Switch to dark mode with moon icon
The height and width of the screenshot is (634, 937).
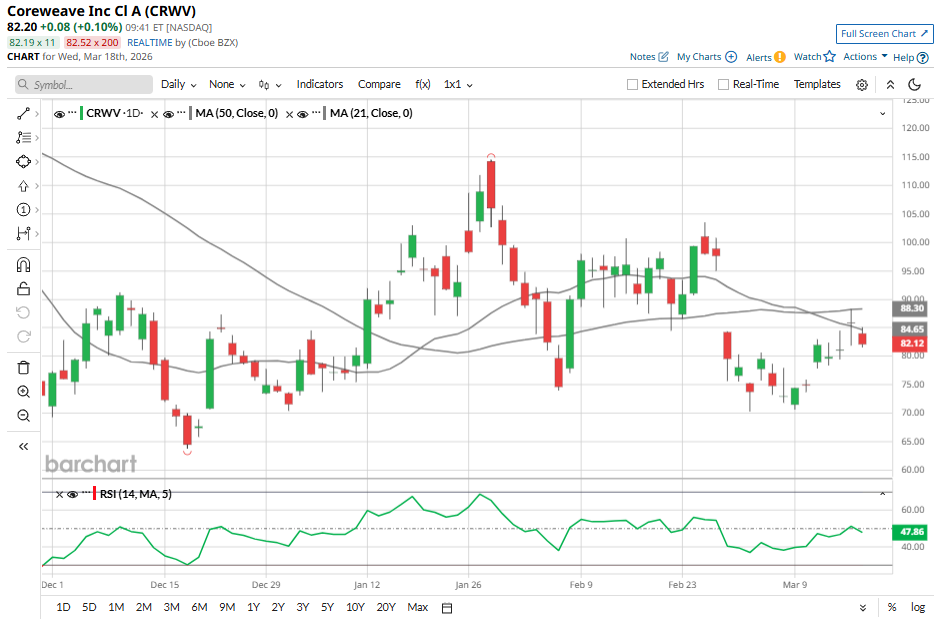point(914,85)
